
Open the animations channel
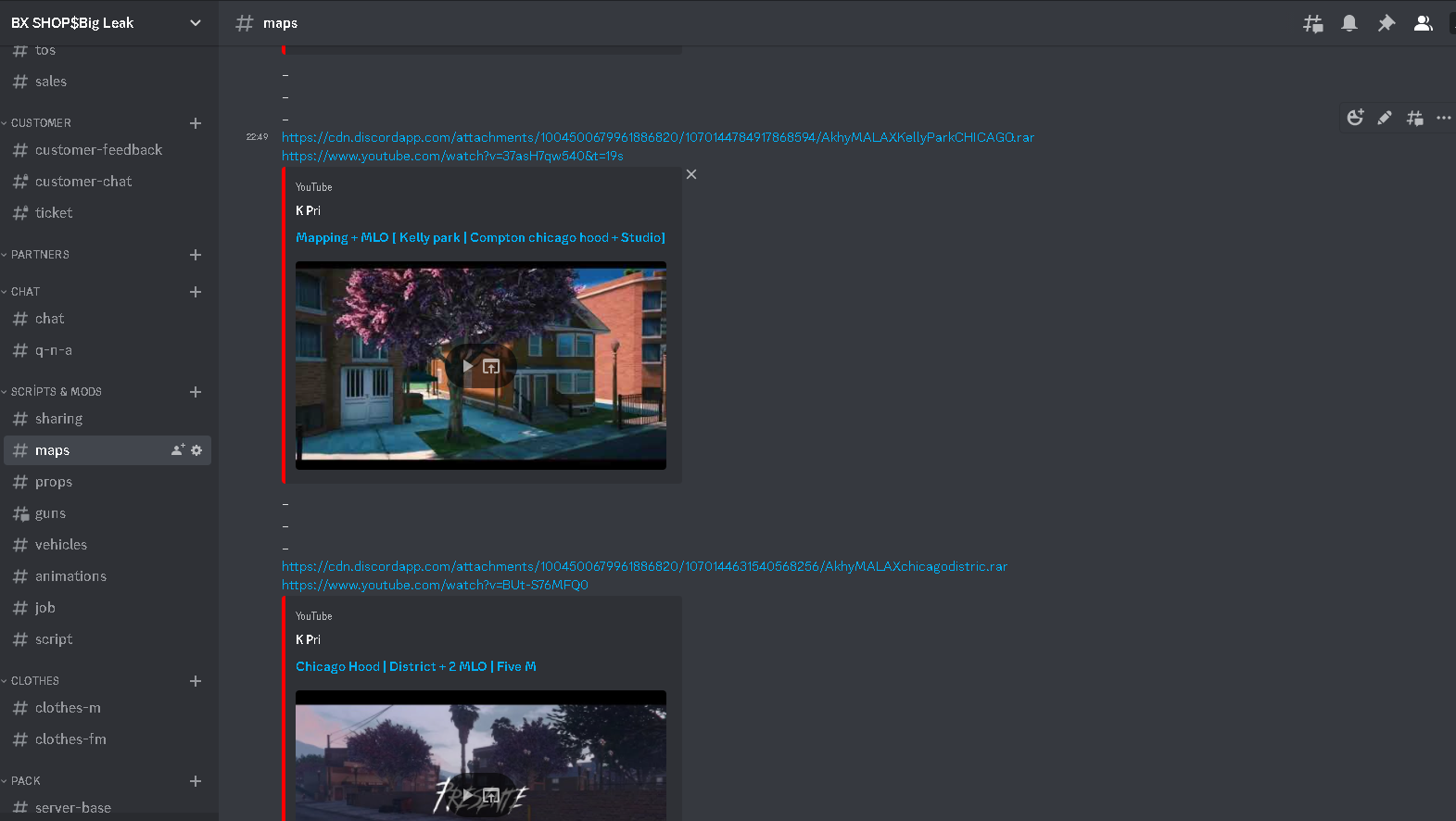[x=108, y=576]
